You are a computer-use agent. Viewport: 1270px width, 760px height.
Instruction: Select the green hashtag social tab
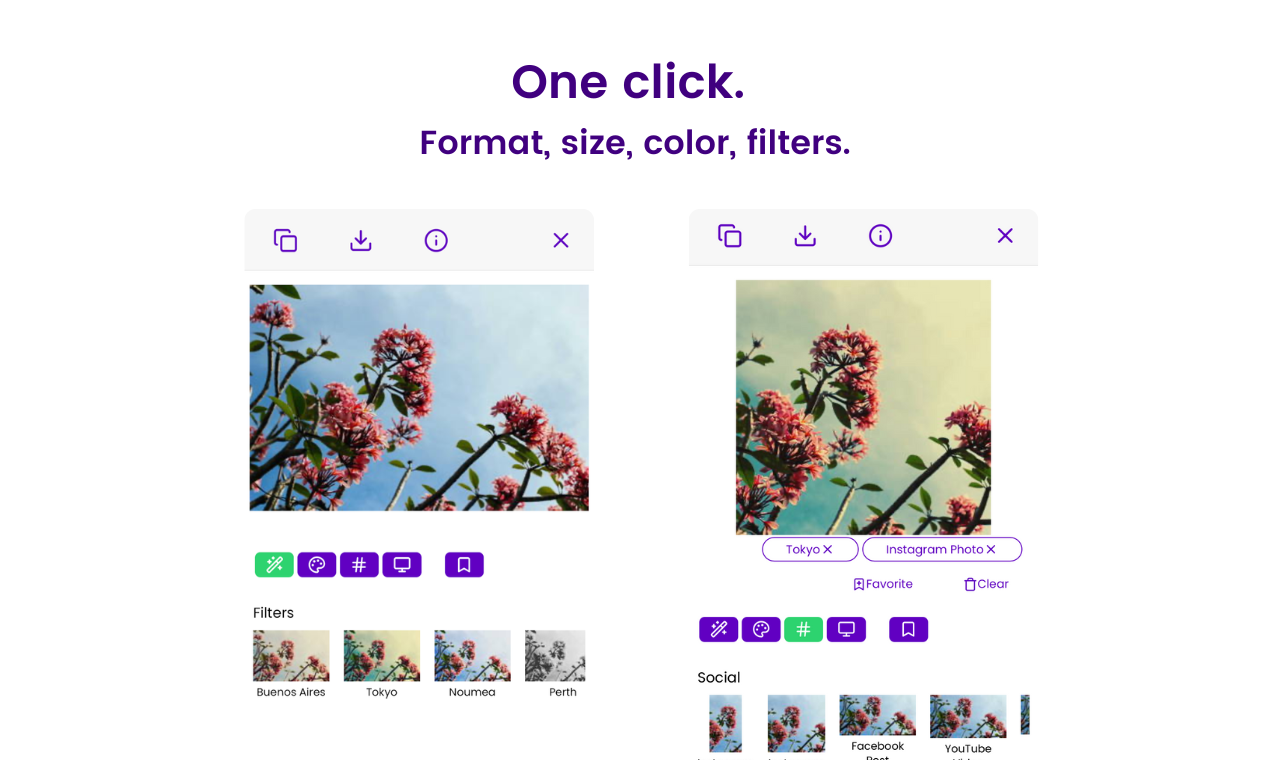point(803,629)
